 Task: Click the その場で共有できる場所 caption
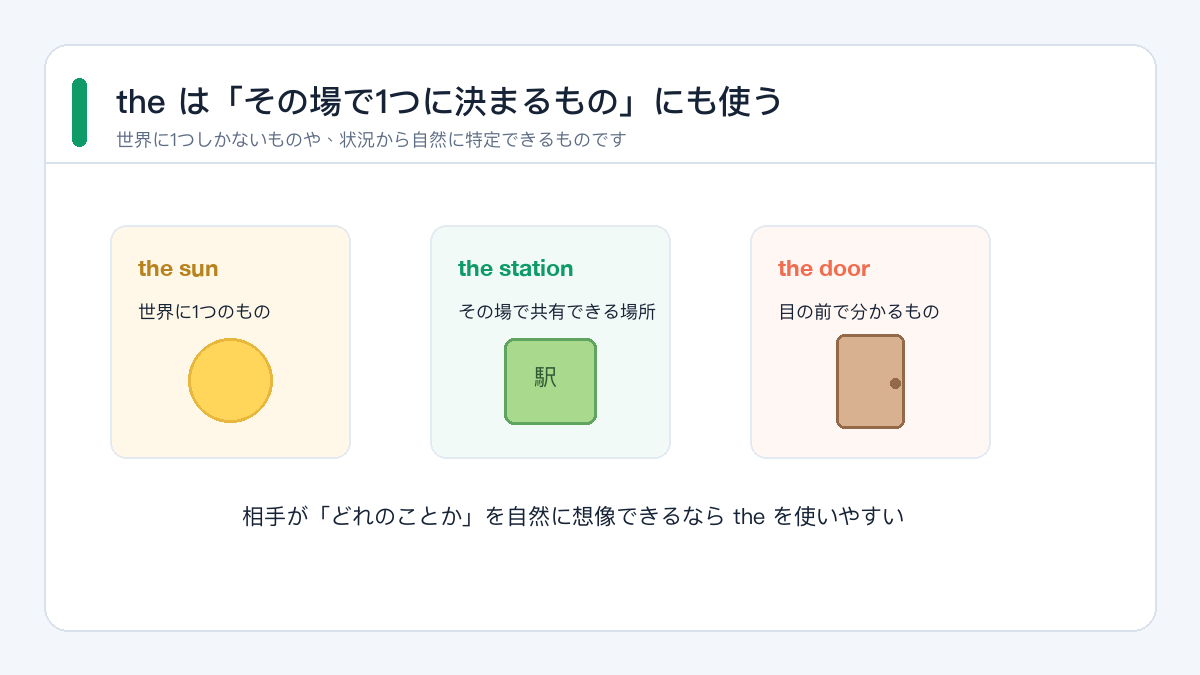(557, 312)
